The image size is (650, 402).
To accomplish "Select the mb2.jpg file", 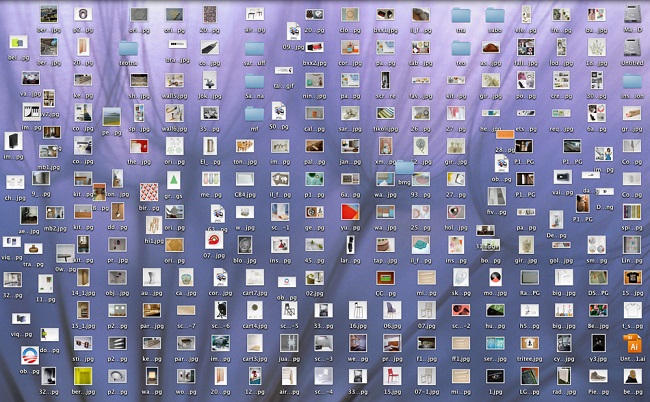I will tap(55, 213).
